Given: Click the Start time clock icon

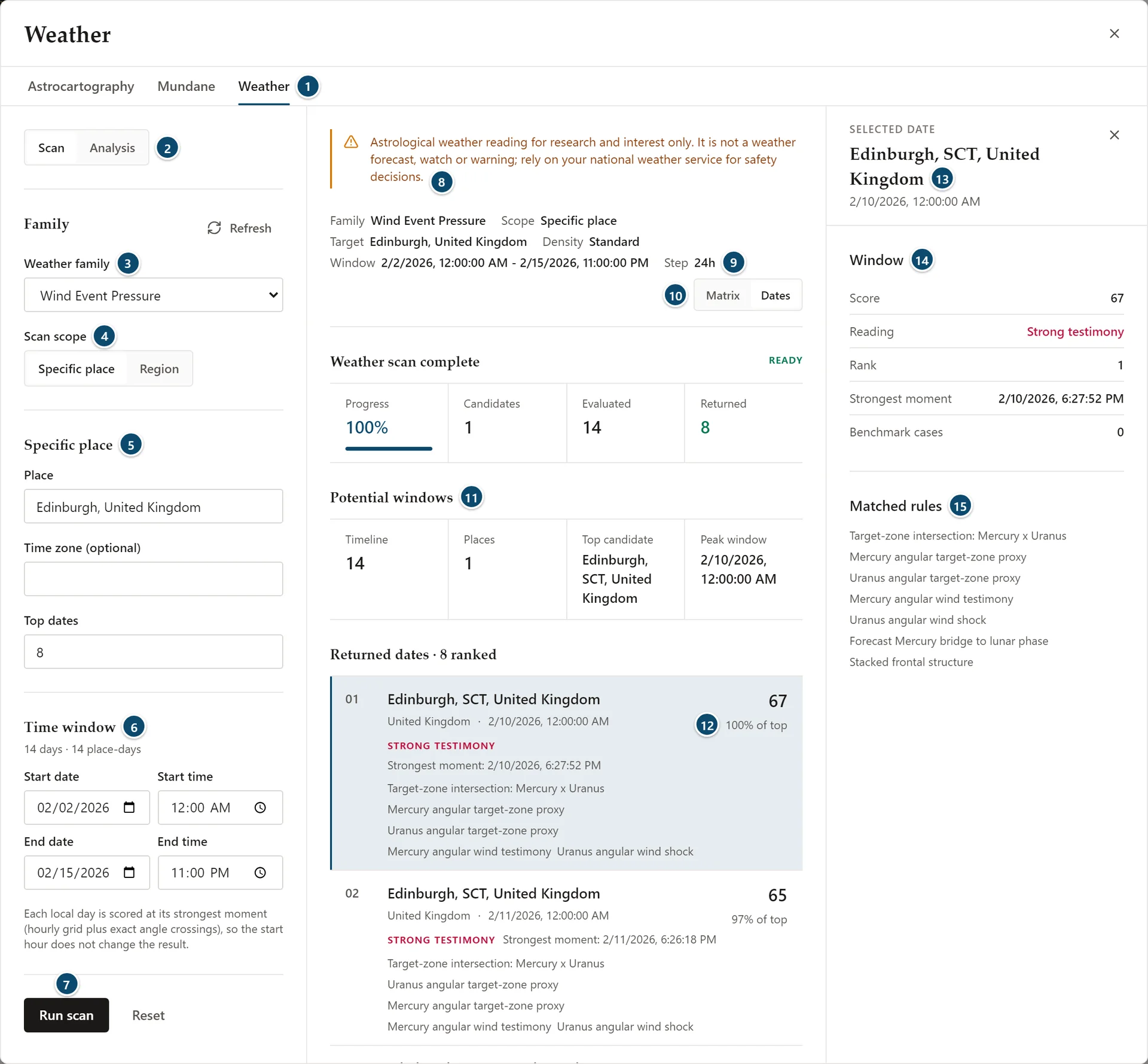Looking at the screenshot, I should pyautogui.click(x=260, y=807).
